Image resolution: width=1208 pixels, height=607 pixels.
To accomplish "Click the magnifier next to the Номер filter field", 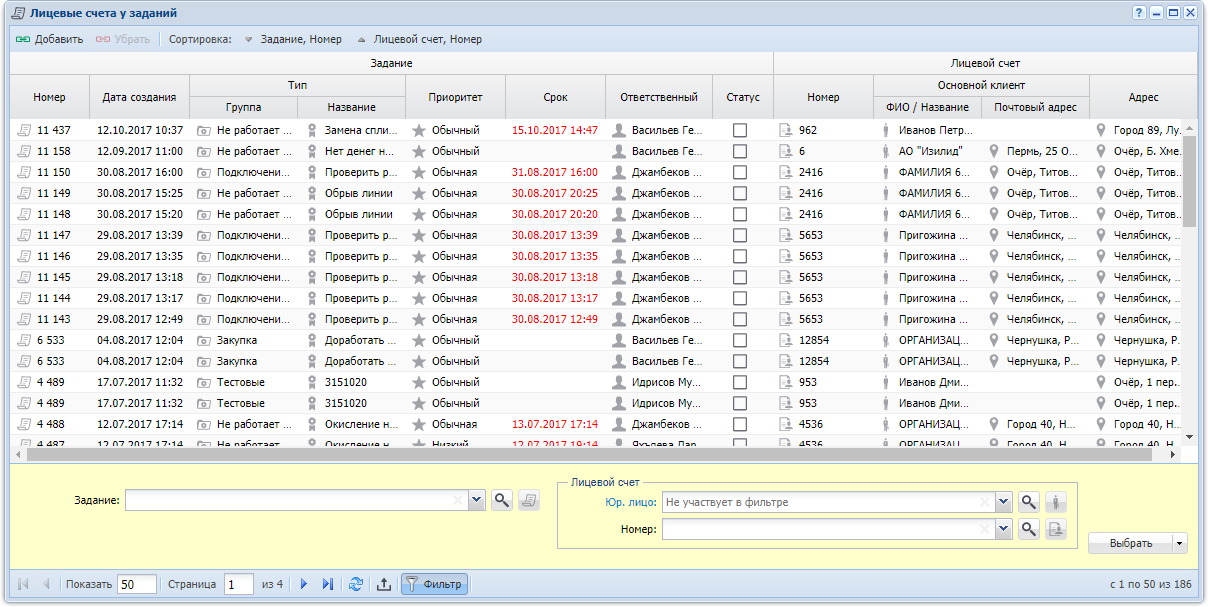I will (1029, 529).
